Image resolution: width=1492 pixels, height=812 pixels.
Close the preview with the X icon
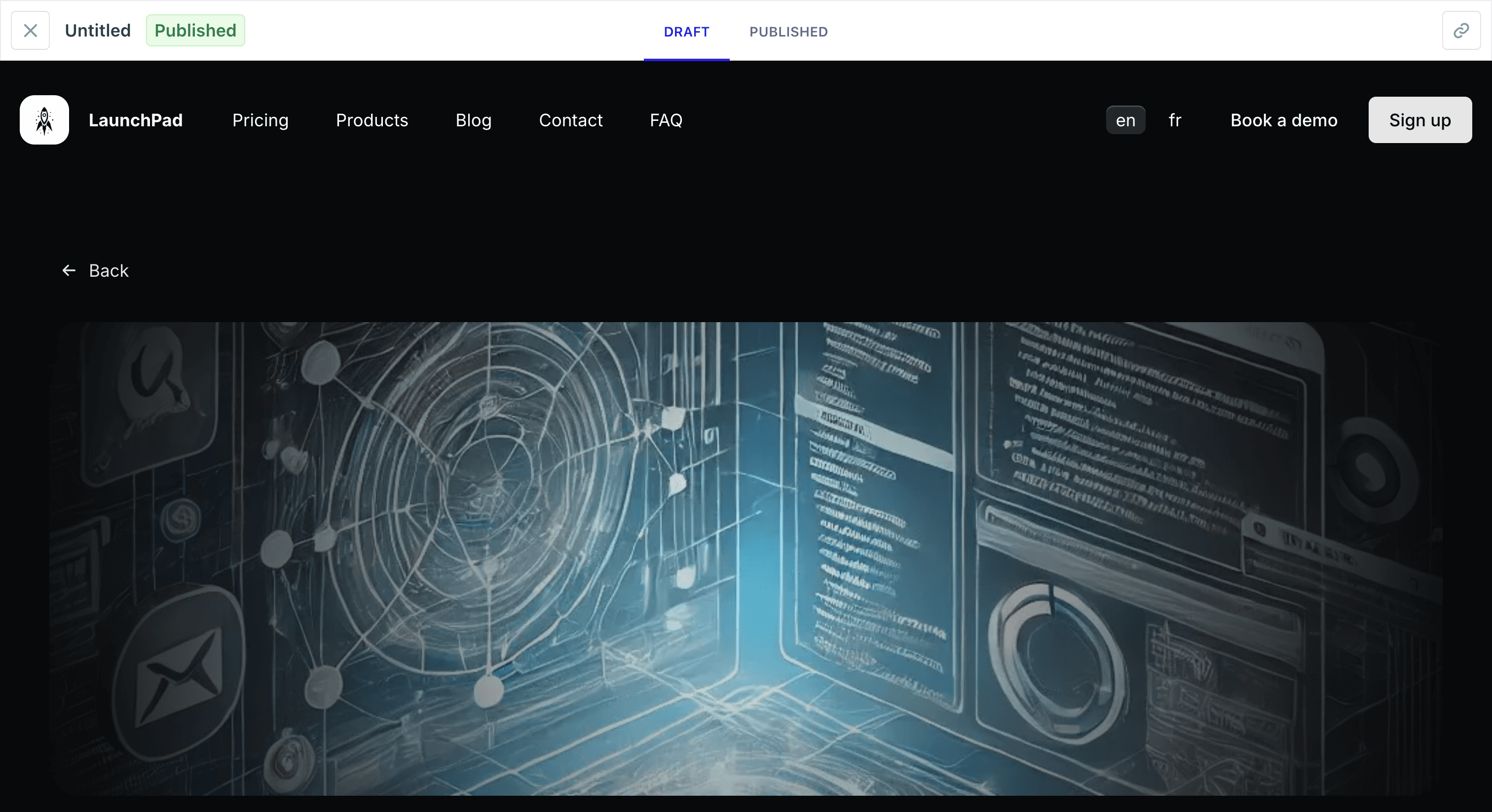pyautogui.click(x=30, y=31)
